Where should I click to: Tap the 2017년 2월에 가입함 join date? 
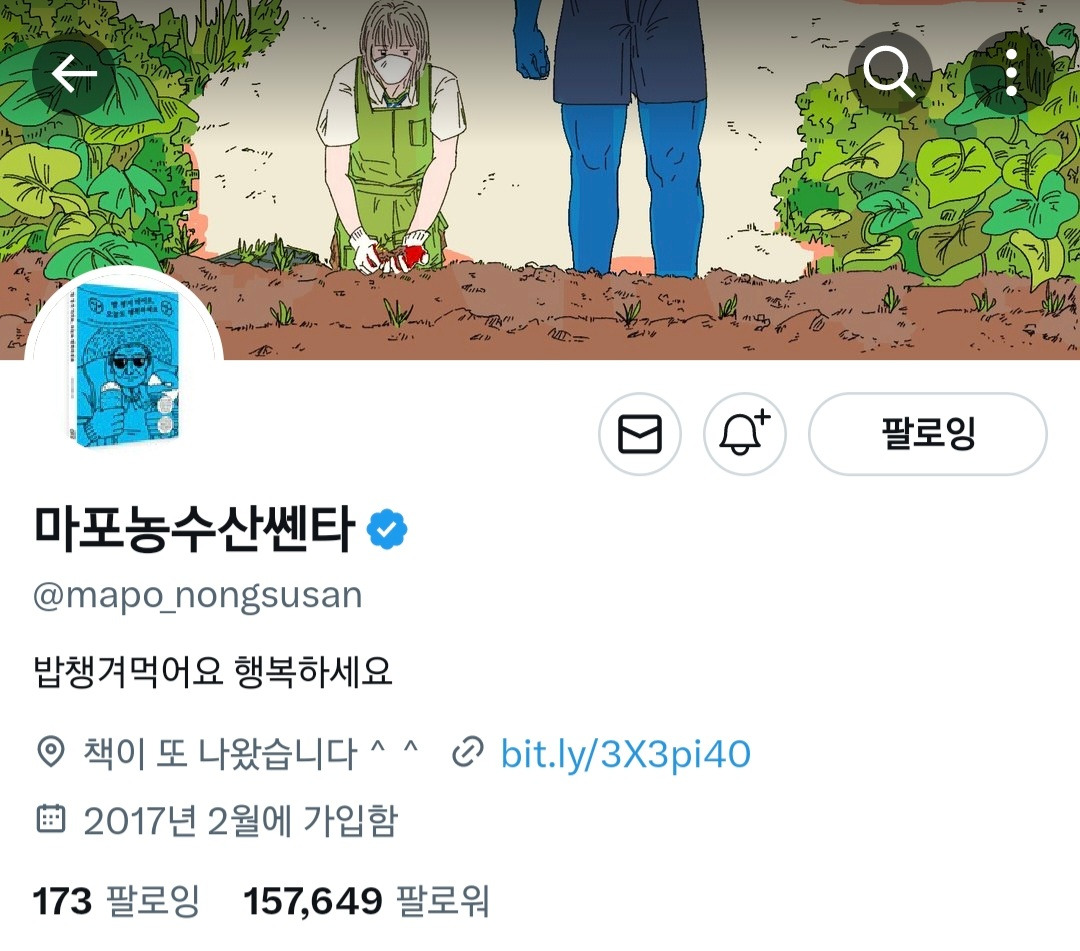click(x=241, y=820)
